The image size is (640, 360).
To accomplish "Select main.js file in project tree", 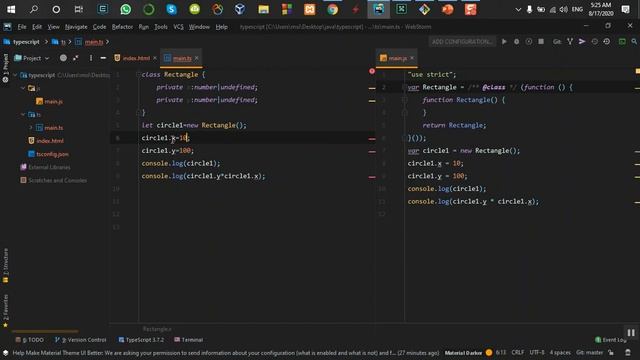I will (x=53, y=102).
